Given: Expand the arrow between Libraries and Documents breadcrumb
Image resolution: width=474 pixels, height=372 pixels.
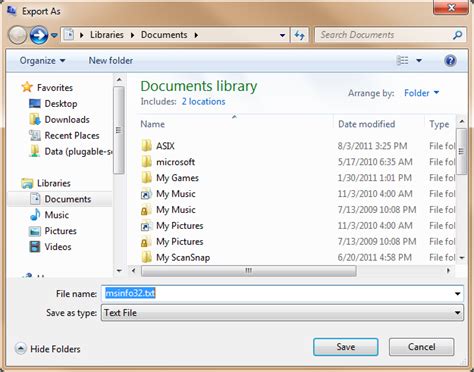Looking at the screenshot, I should point(132,35).
